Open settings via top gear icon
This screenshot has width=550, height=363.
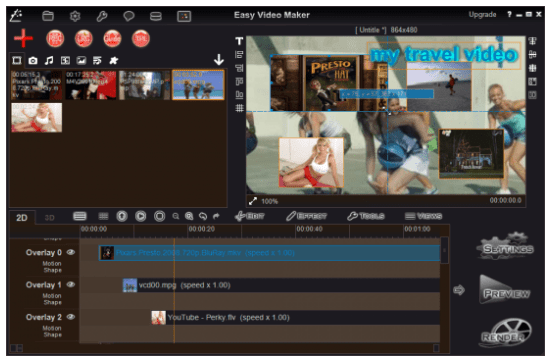(x=75, y=16)
